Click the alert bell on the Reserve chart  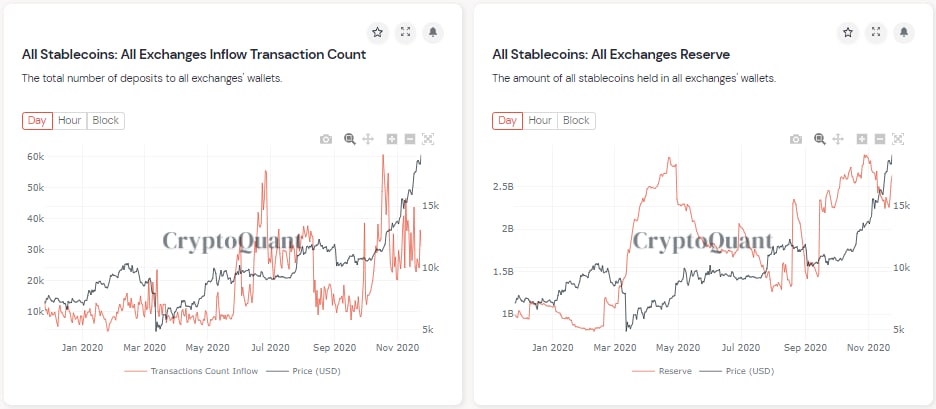(903, 32)
